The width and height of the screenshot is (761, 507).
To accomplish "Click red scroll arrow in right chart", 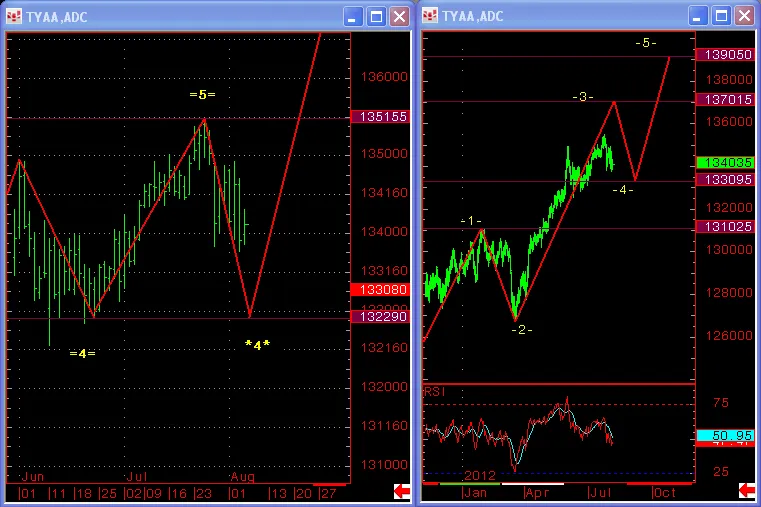I will pyautogui.click(x=746, y=490).
